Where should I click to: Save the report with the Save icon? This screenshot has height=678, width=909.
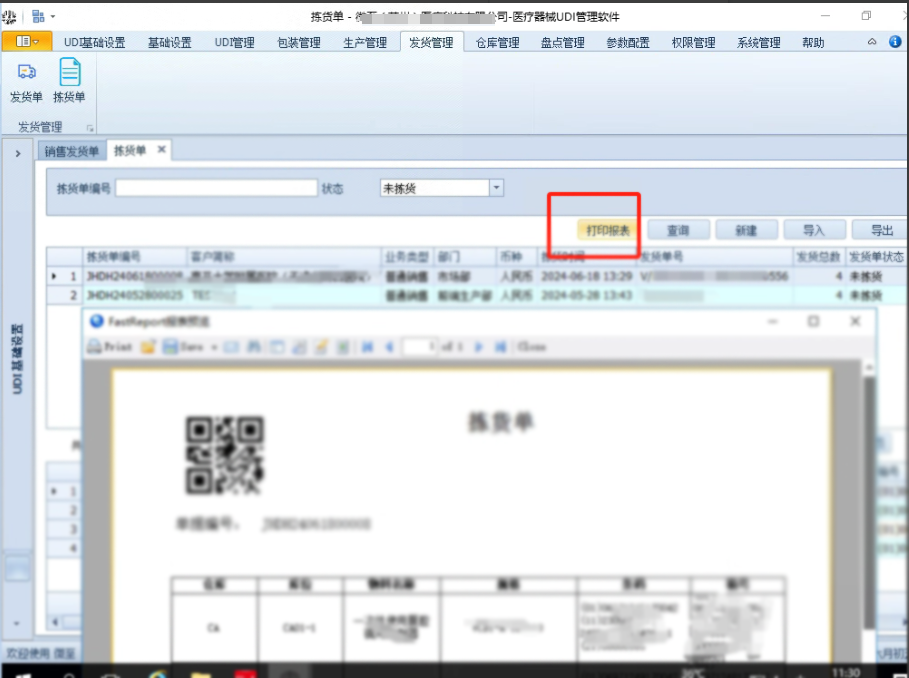coord(167,347)
